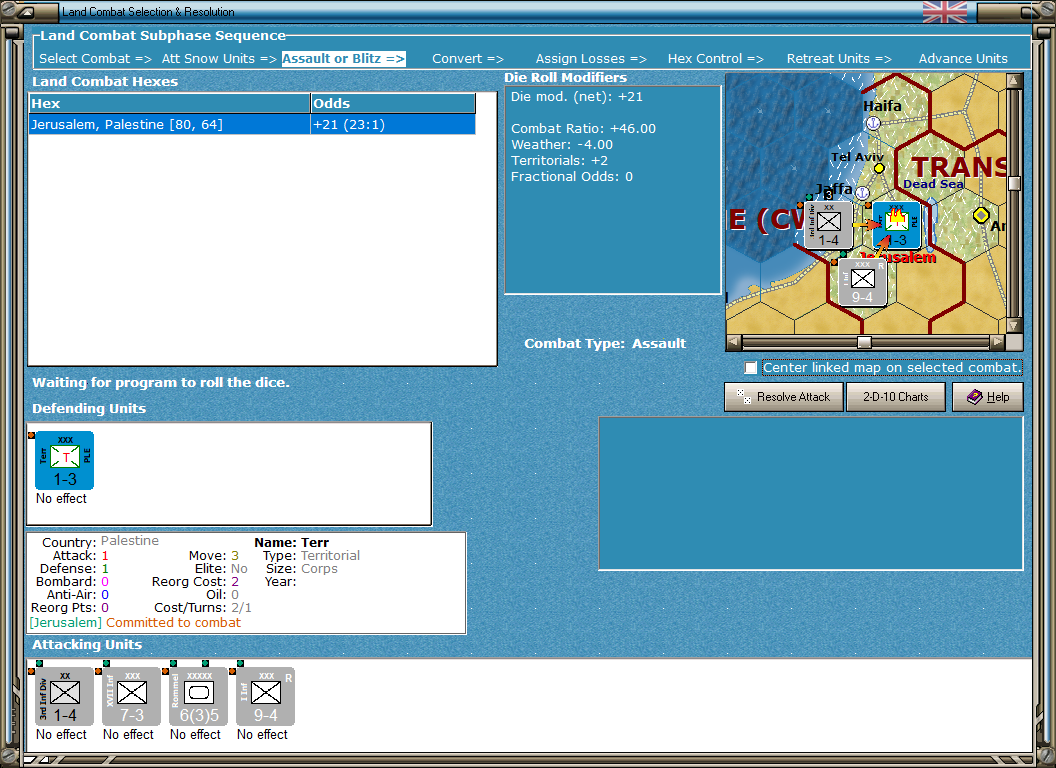Click the Weather: -4.00 modifier line
The image size is (1056, 768).
562,144
